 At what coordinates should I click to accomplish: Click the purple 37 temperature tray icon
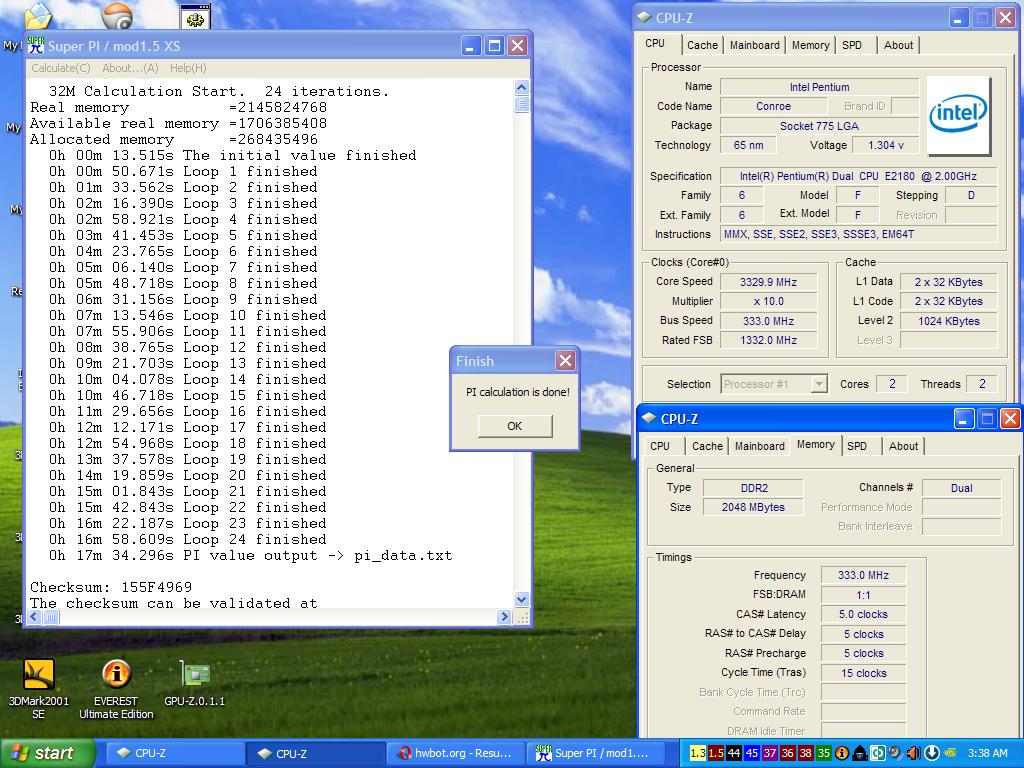770,753
